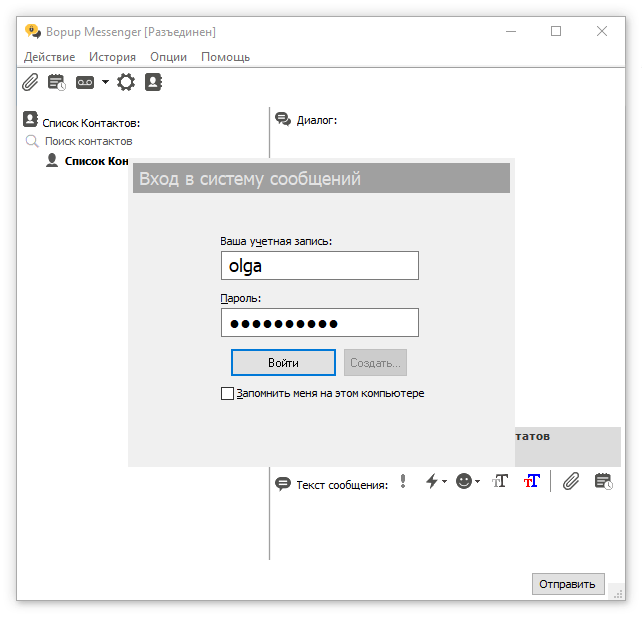This screenshot has height=619, width=642.
Task: Click the Отправить send button
Action: 568,584
